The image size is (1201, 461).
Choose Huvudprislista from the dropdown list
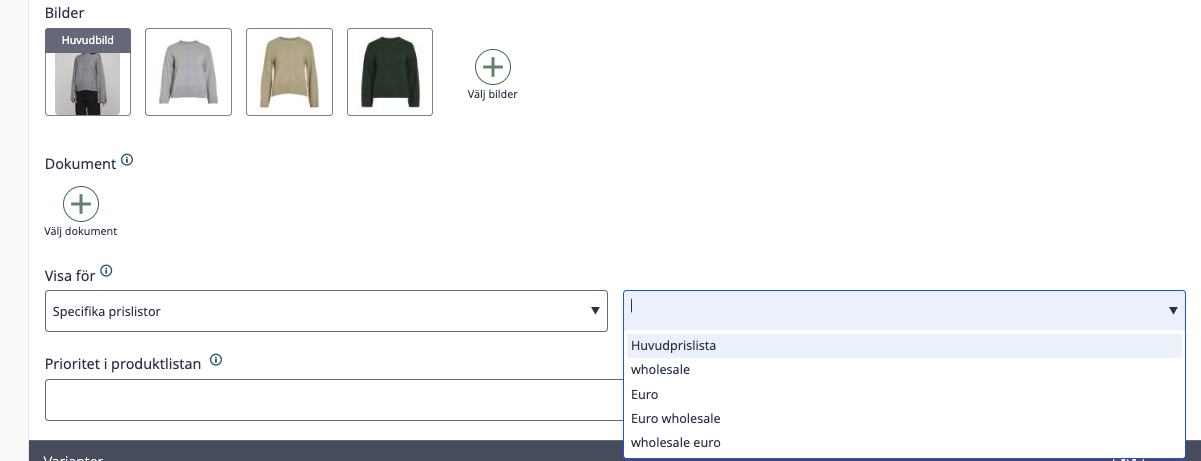[x=904, y=346]
